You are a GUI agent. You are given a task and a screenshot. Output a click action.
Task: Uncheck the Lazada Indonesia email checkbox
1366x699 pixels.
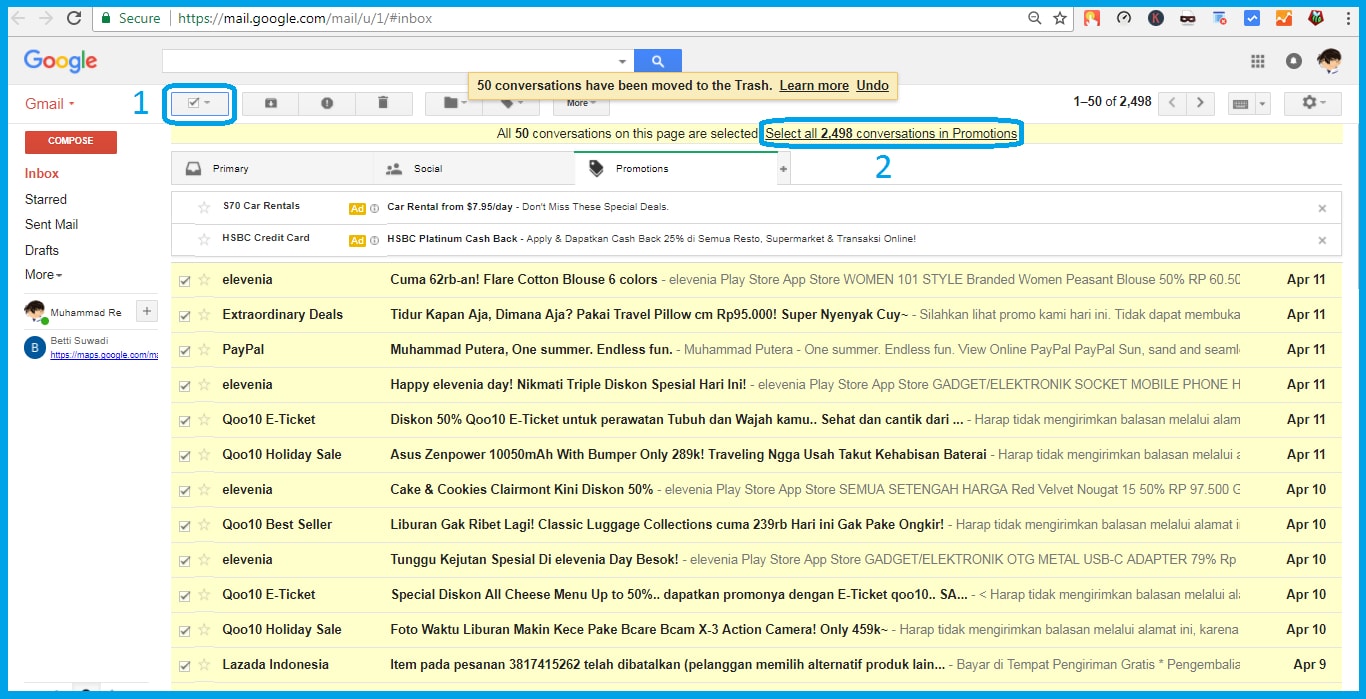pos(184,666)
